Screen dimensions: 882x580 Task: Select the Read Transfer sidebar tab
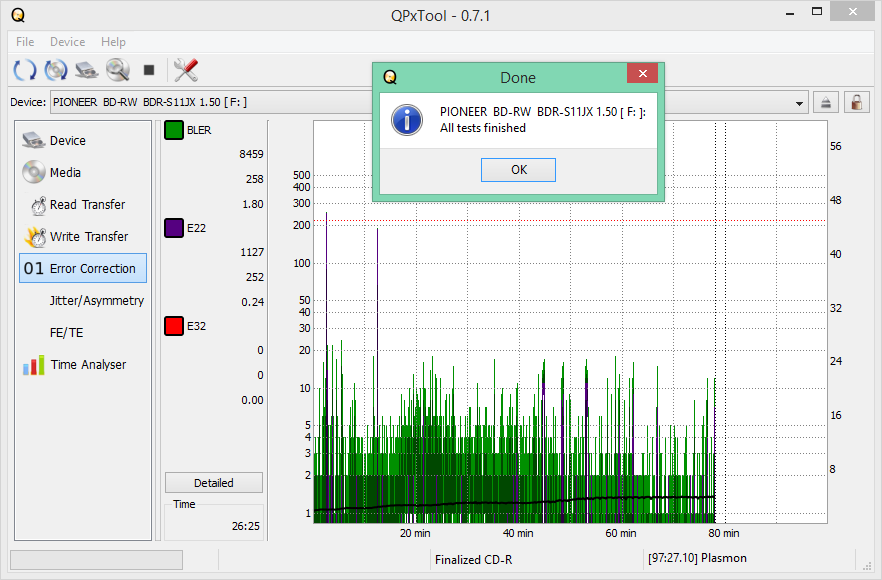(x=83, y=204)
